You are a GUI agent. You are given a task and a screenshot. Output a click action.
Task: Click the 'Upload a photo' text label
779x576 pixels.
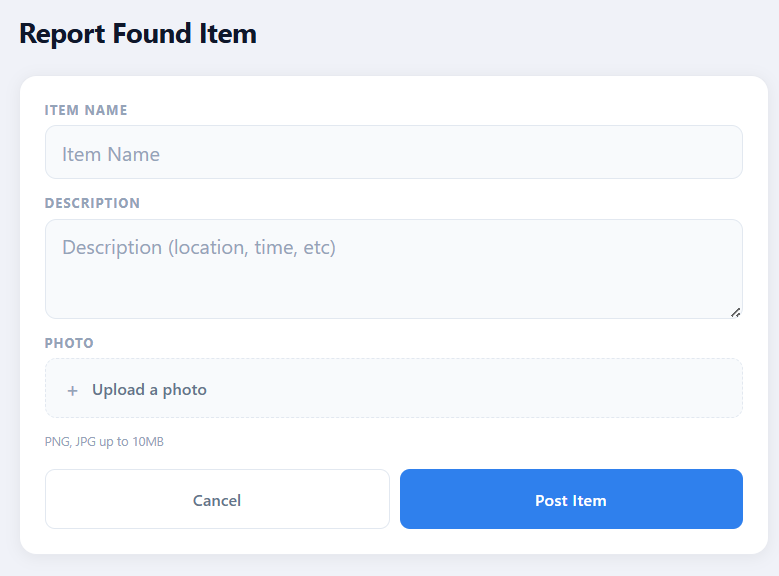point(149,390)
